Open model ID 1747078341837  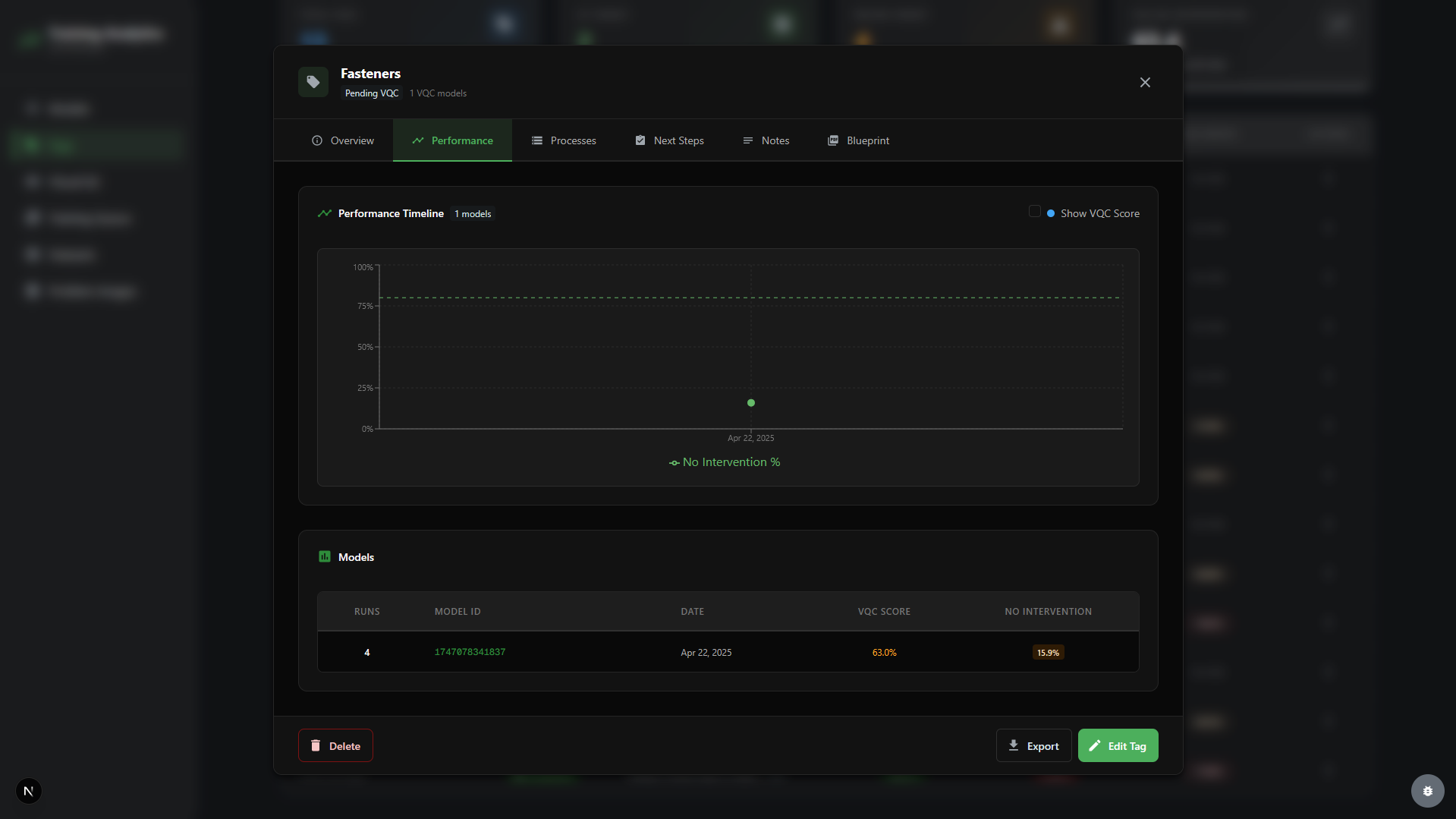470,652
